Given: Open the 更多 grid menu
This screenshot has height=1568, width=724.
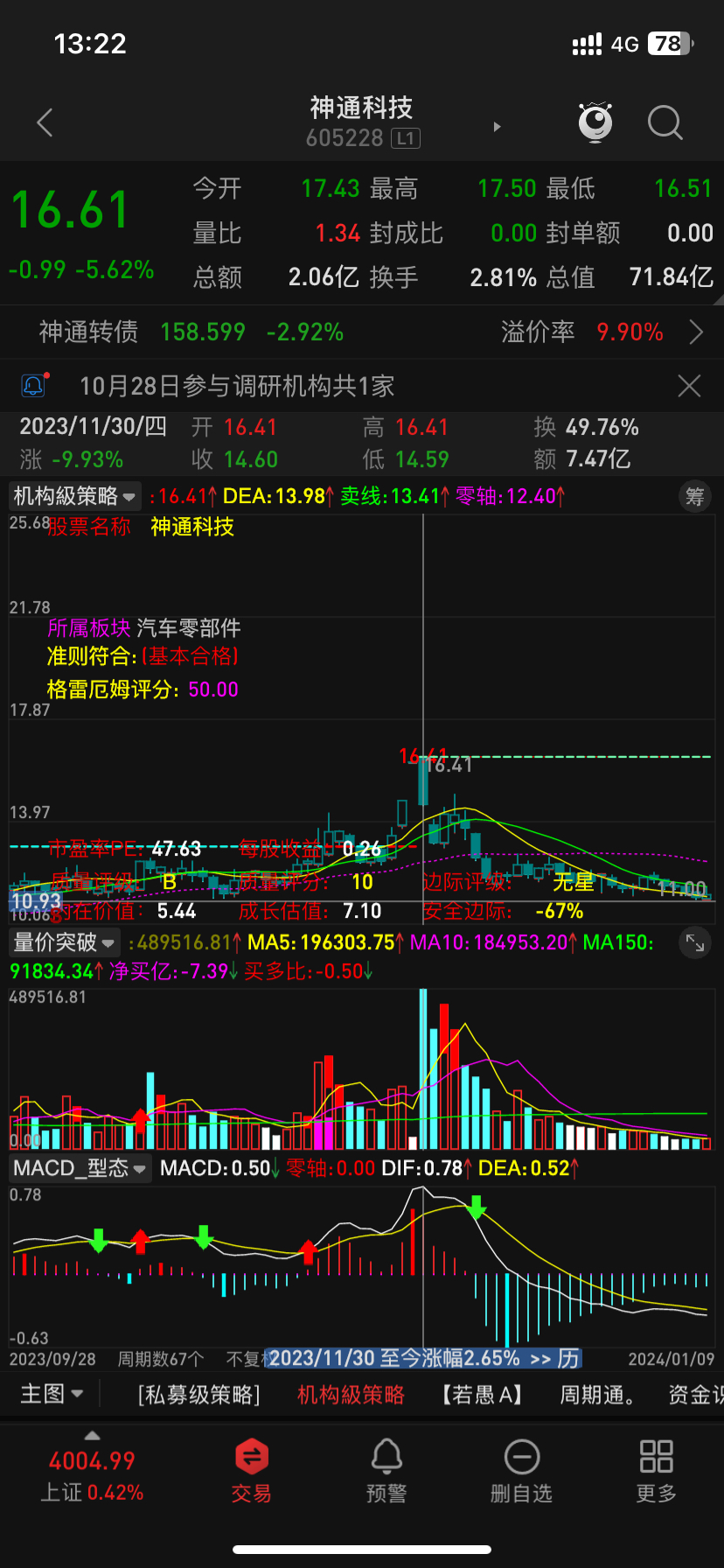Looking at the screenshot, I should 657,1471.
